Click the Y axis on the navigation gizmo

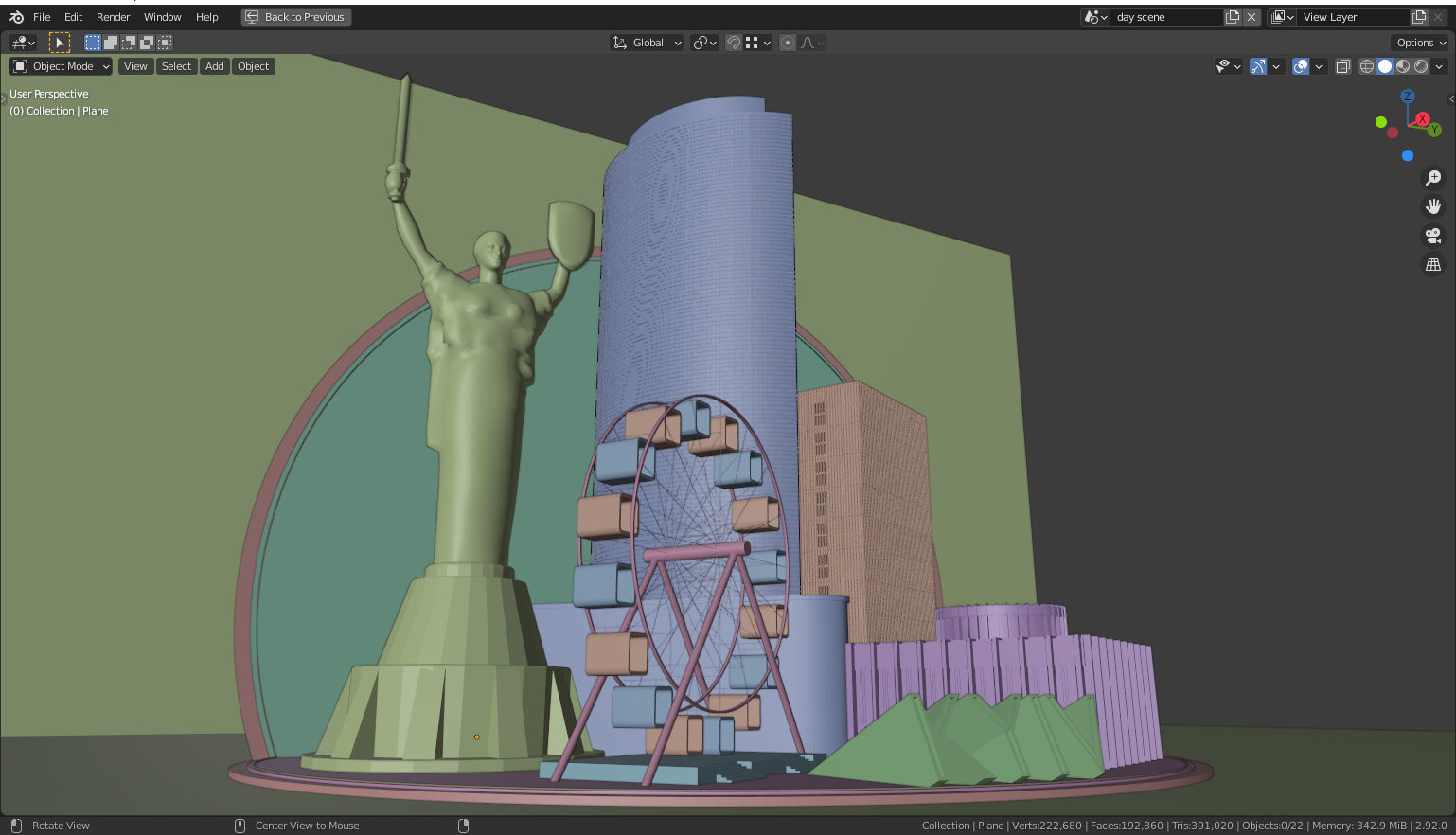[1435, 130]
